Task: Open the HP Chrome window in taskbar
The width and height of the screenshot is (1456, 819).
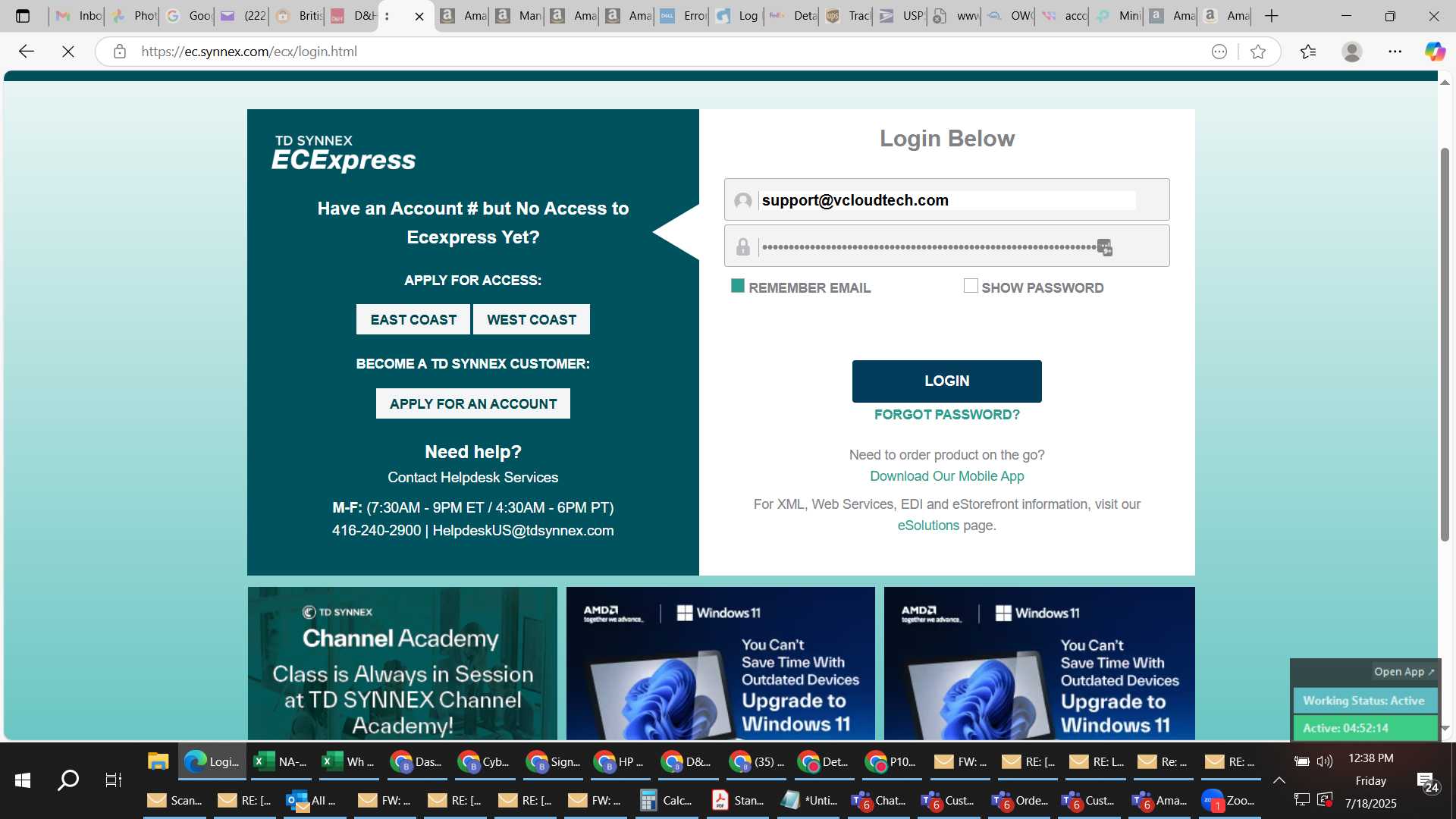Action: click(x=620, y=761)
